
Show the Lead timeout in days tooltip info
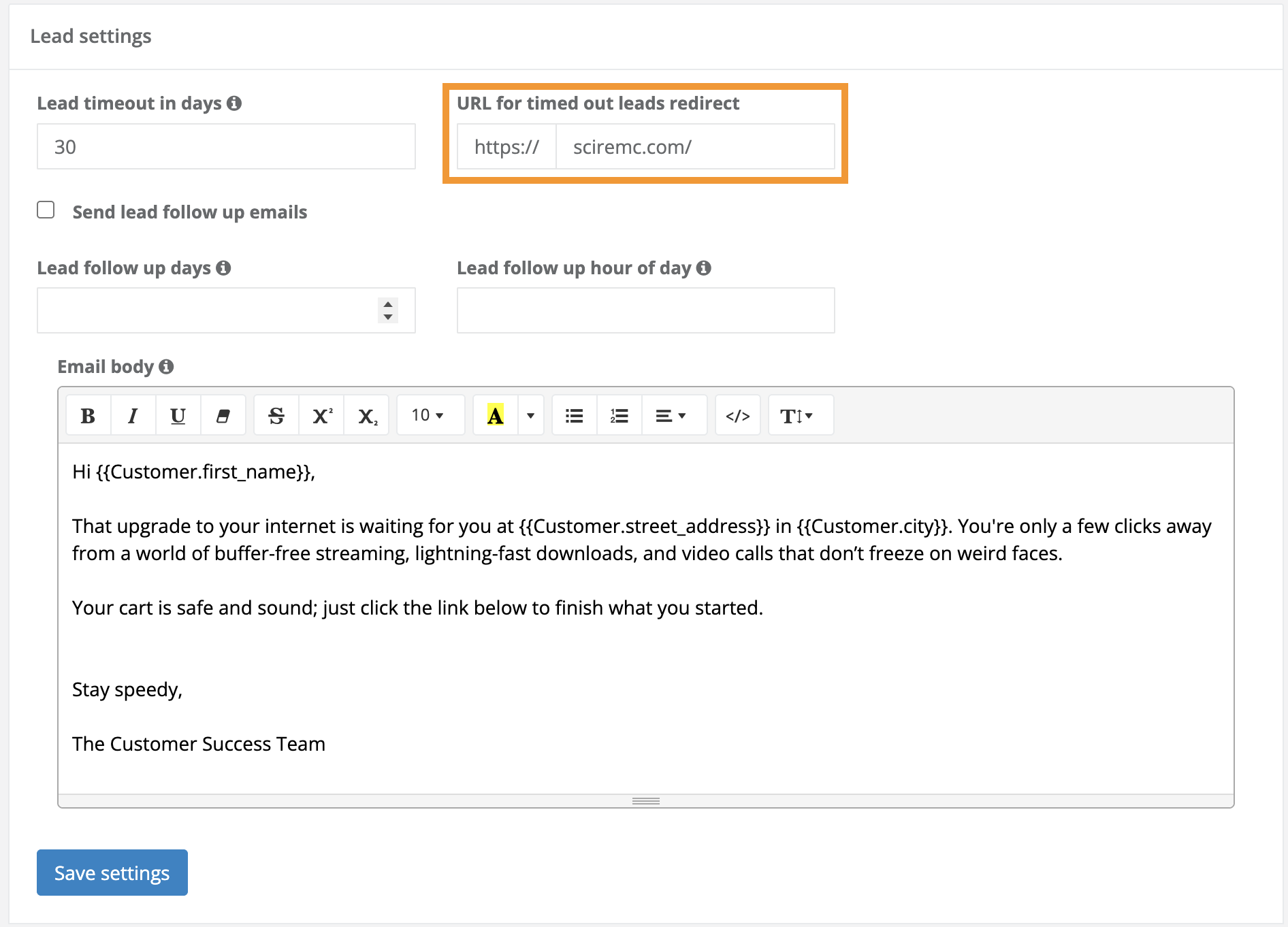(235, 103)
